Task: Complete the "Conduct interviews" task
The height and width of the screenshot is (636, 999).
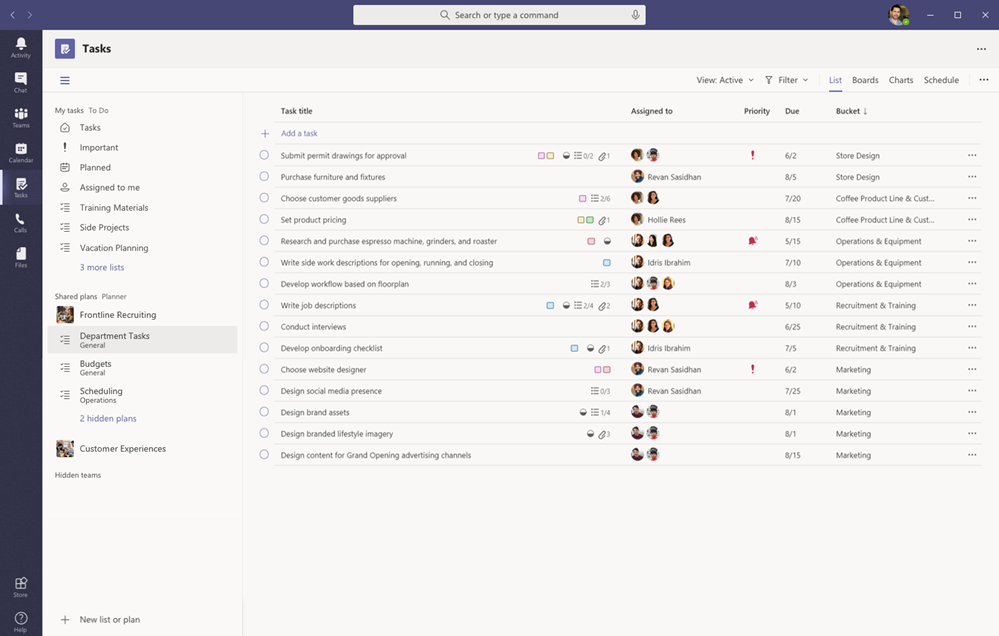Action: (263, 326)
